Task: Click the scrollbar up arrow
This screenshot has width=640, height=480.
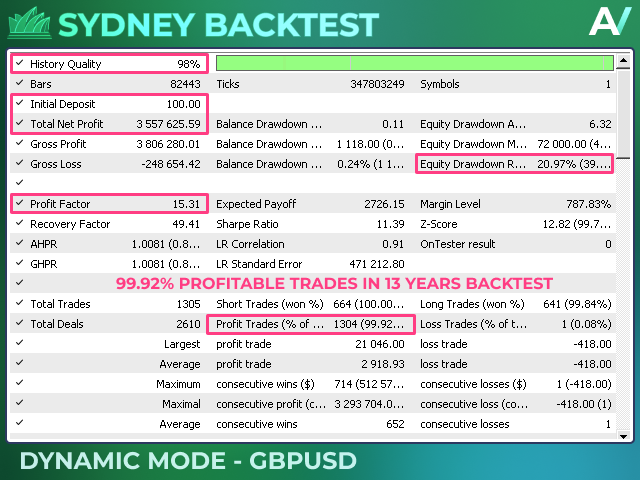Action: tap(623, 61)
